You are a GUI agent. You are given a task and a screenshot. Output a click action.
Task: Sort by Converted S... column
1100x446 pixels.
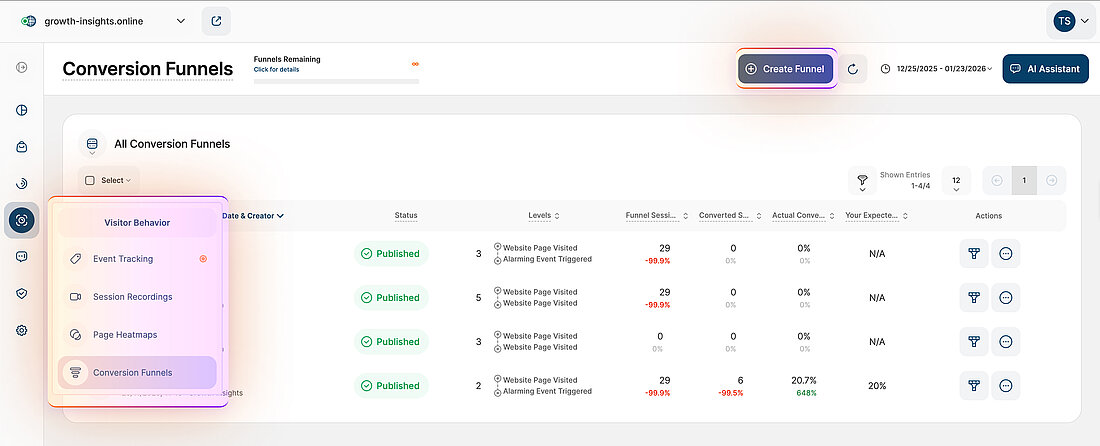click(730, 216)
